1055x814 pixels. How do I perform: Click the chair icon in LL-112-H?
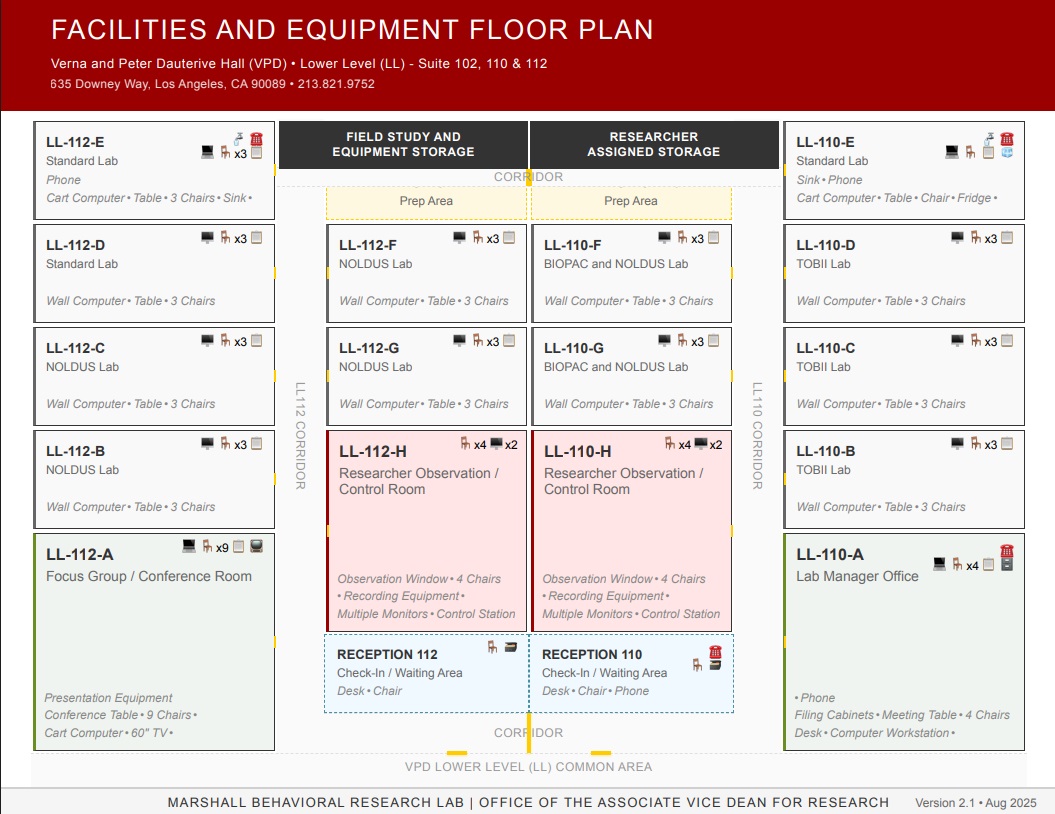coord(465,444)
